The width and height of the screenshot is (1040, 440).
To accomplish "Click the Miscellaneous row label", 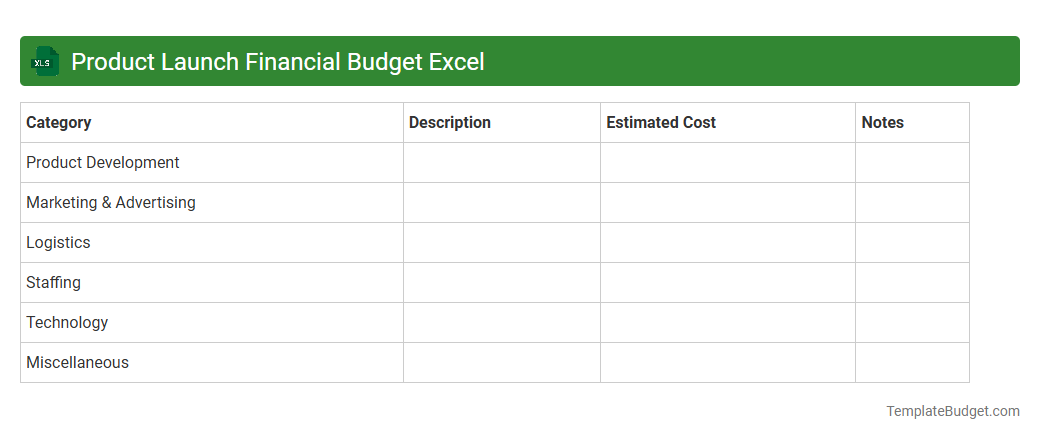I will [x=78, y=362].
